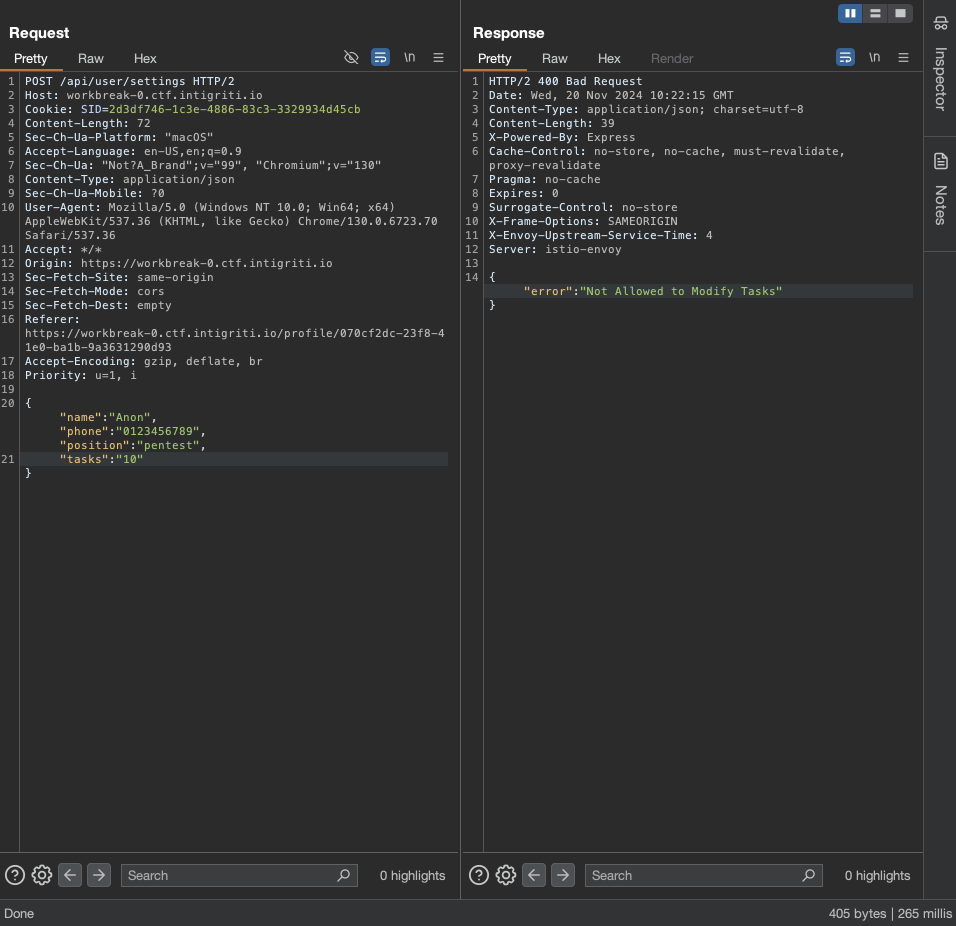This screenshot has width=956, height=926.
Task: Select the Response Raw tab
Action: [555, 59]
